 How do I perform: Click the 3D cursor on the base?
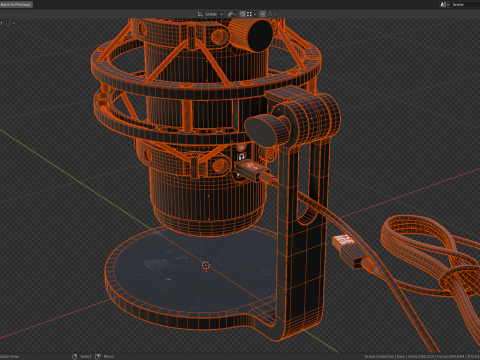tap(206, 265)
